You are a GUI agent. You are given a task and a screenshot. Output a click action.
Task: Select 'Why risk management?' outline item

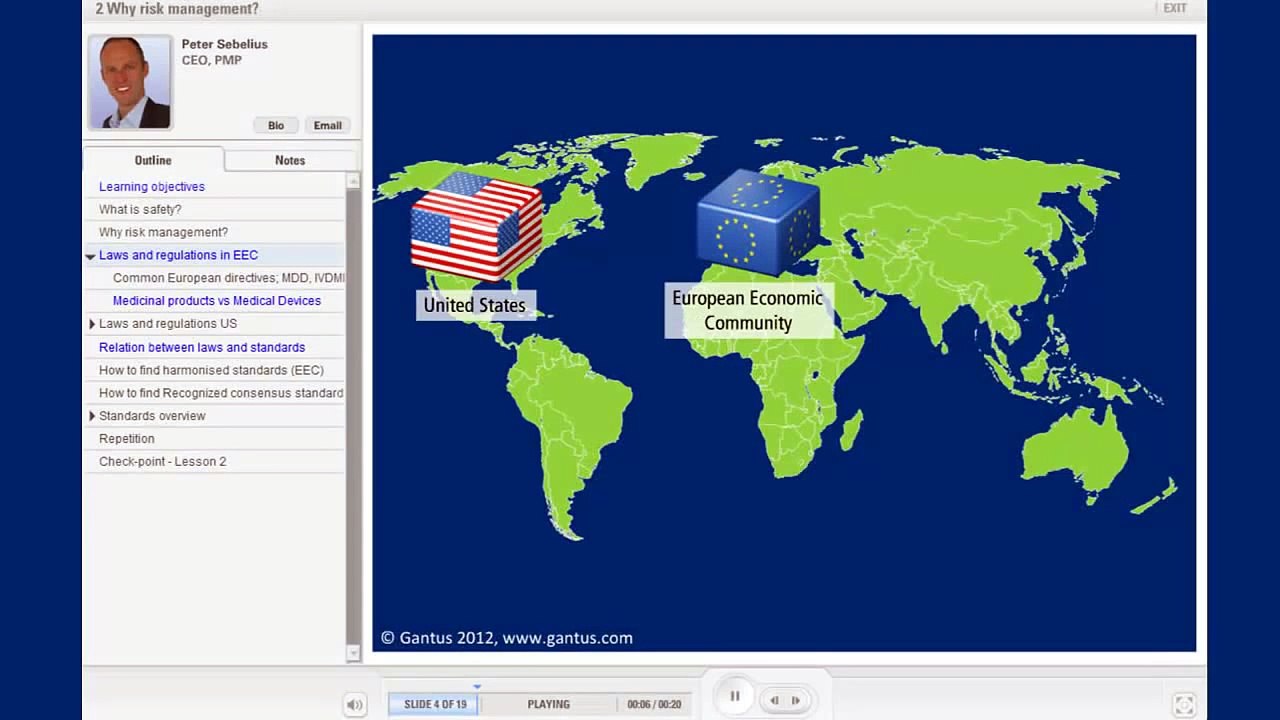pos(163,232)
